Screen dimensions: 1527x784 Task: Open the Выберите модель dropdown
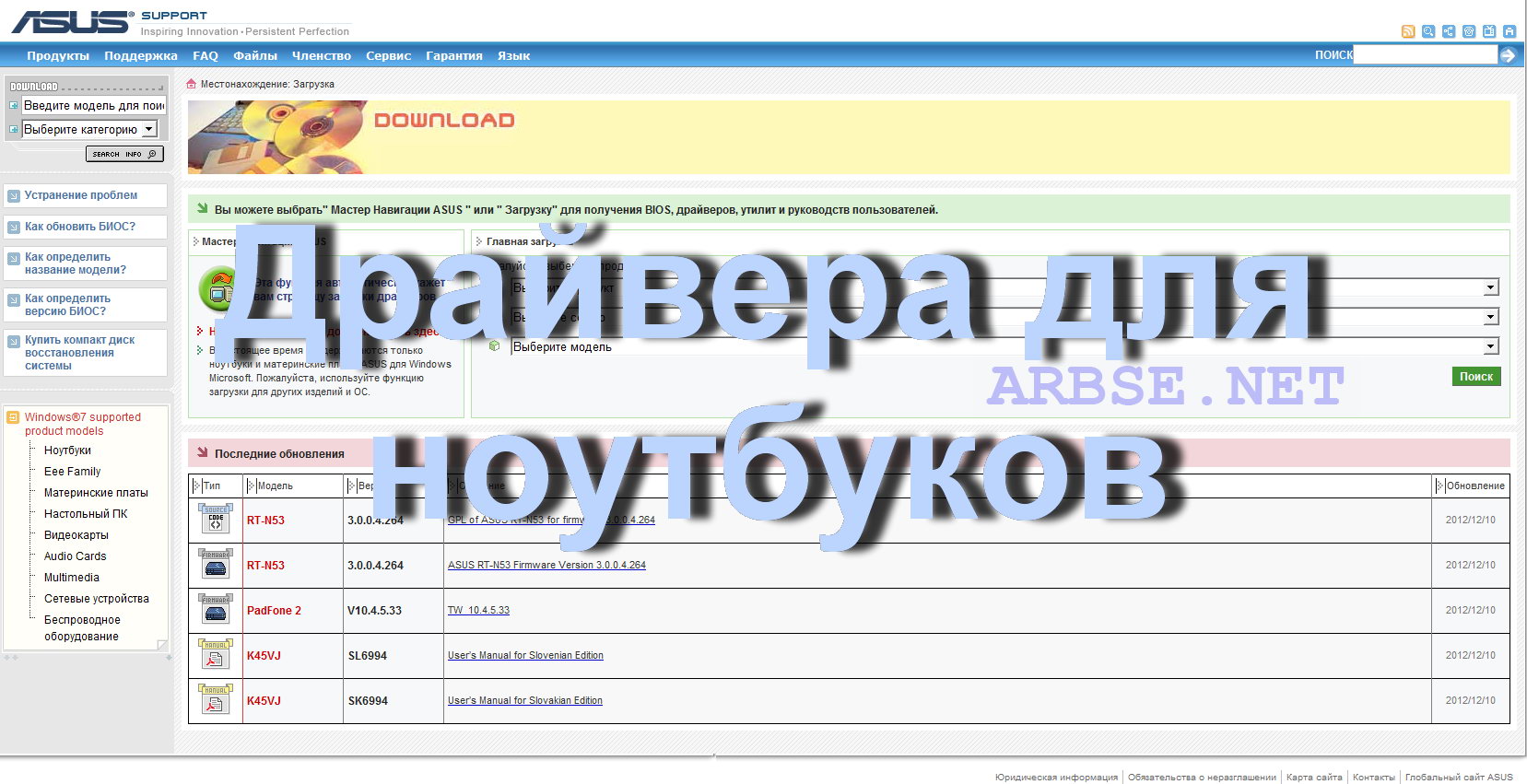[1004, 346]
